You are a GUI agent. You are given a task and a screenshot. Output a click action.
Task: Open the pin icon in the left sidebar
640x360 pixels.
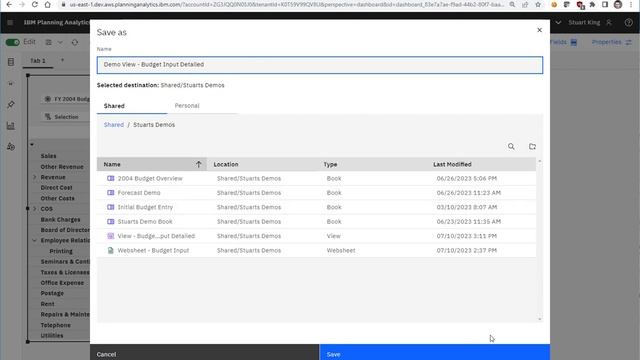click(11, 104)
